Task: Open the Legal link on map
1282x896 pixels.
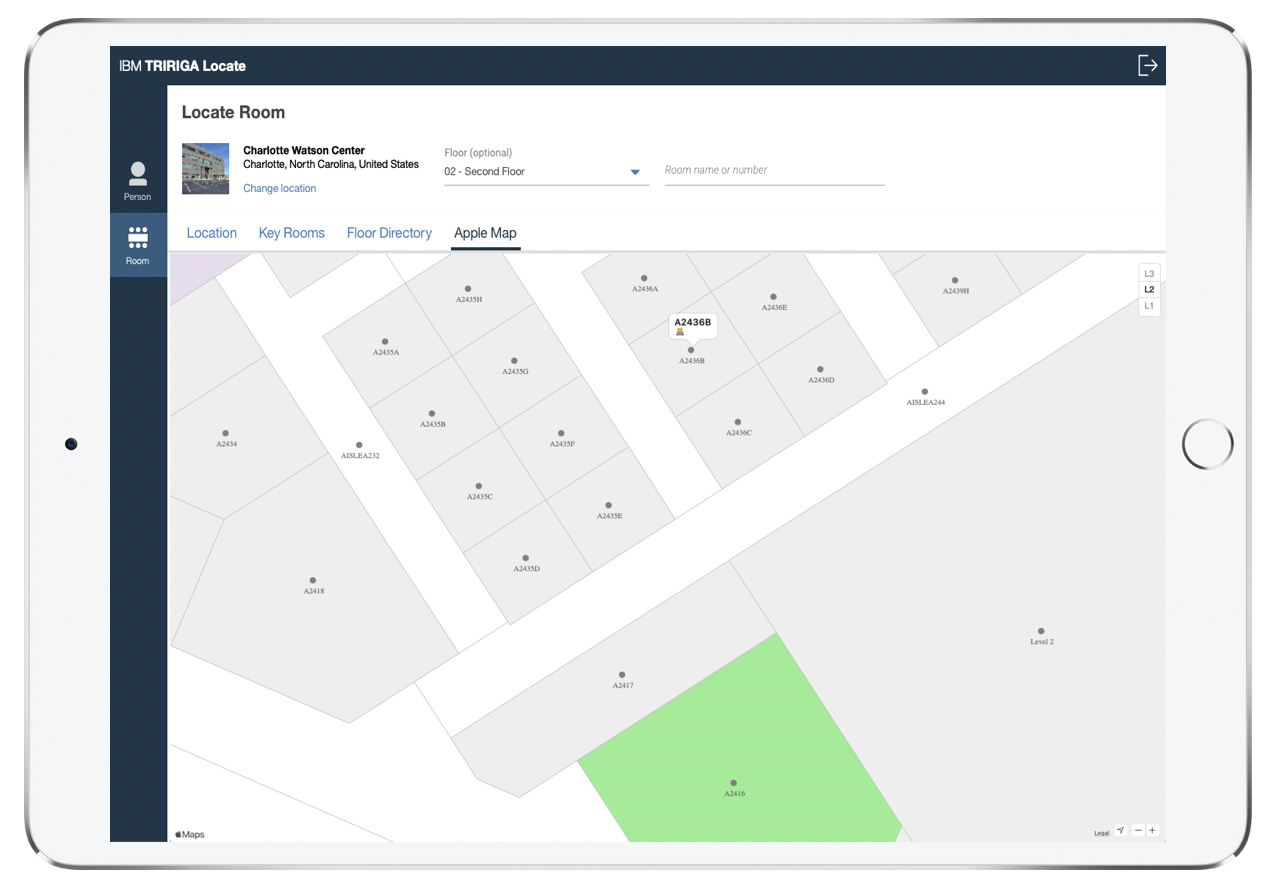Action: tap(1101, 833)
